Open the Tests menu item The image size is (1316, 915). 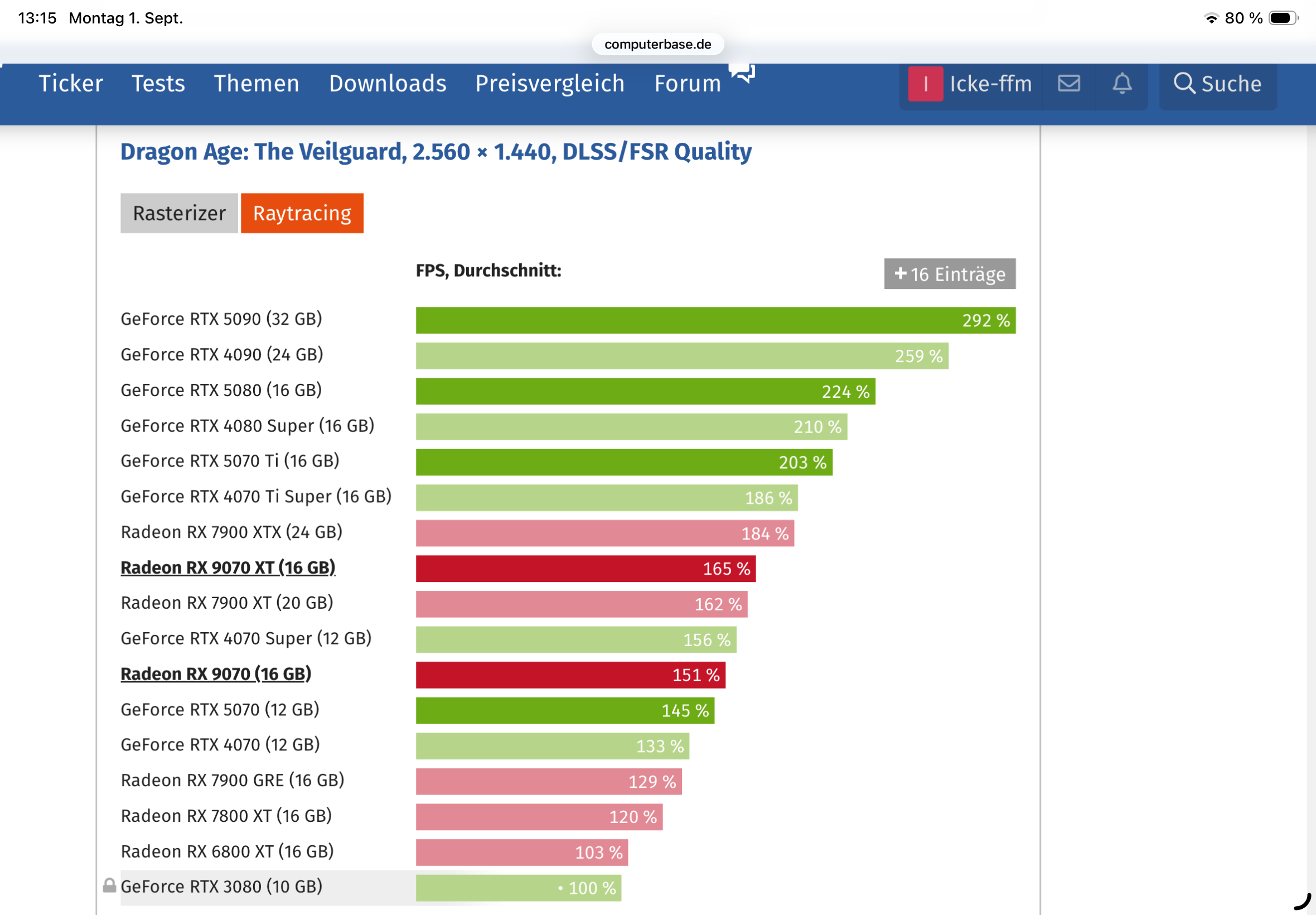[x=158, y=84]
